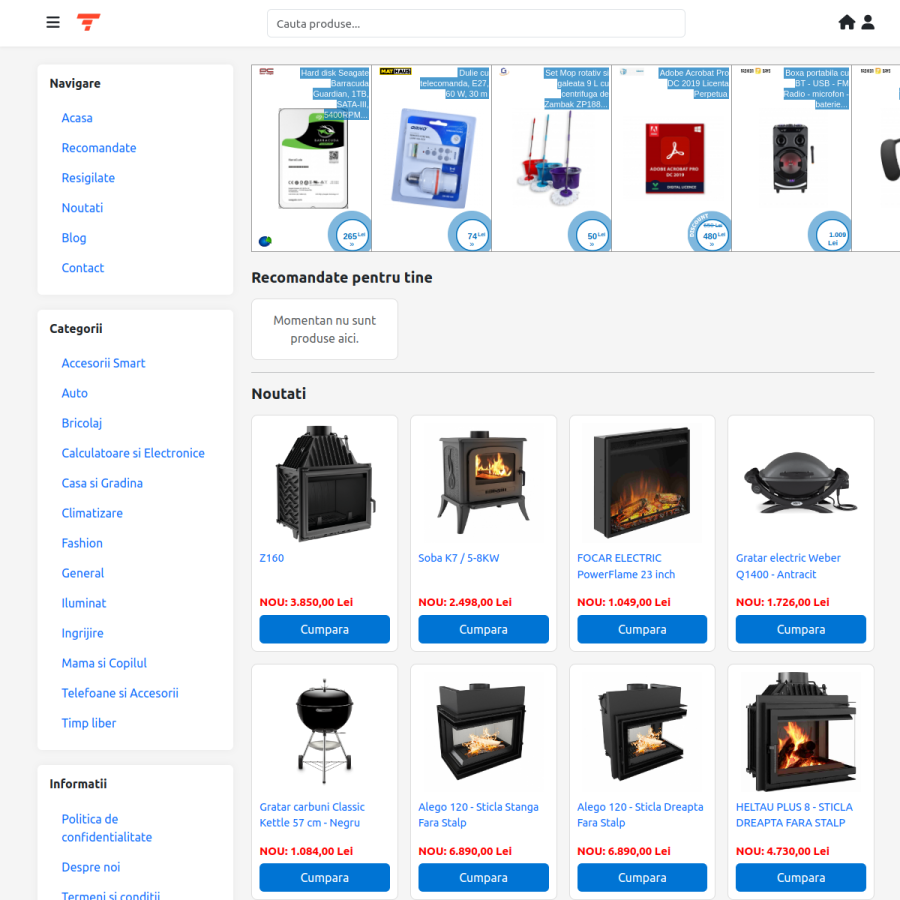900x900 pixels.
Task: Browse the Ingrijire category
Action: pyautogui.click(x=83, y=633)
